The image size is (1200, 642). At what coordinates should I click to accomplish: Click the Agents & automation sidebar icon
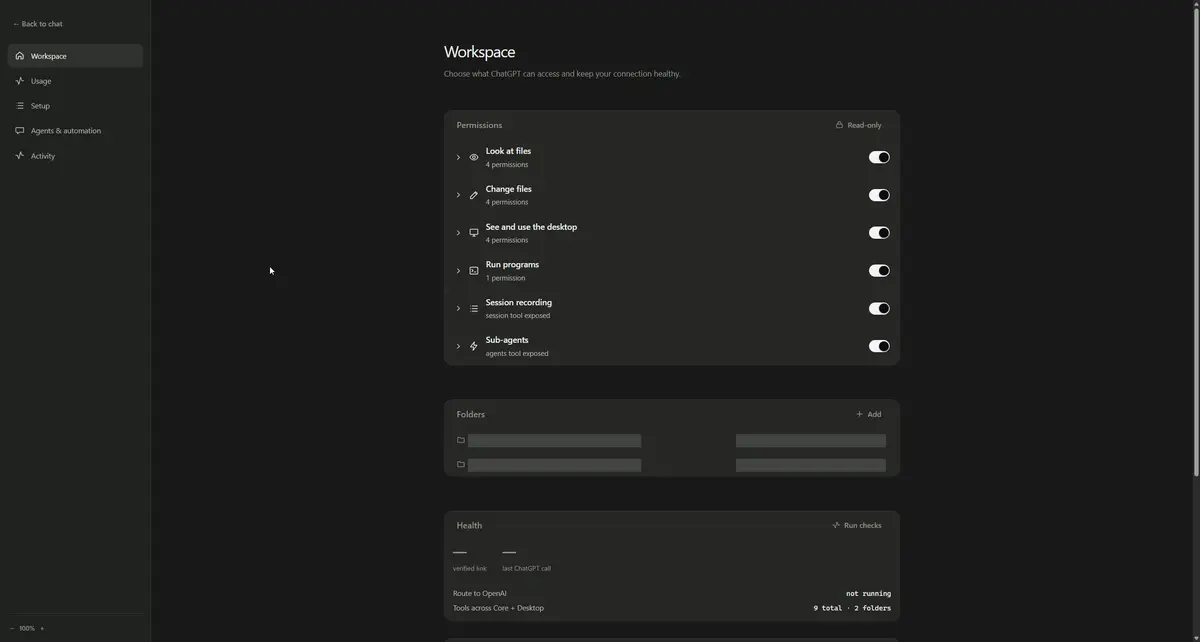(19, 131)
